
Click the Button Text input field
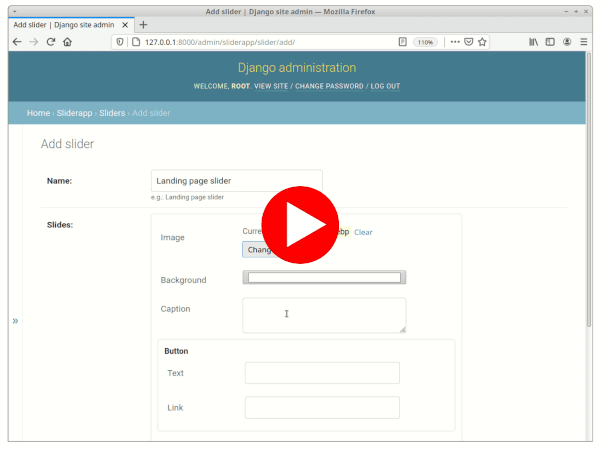pyautogui.click(x=322, y=373)
